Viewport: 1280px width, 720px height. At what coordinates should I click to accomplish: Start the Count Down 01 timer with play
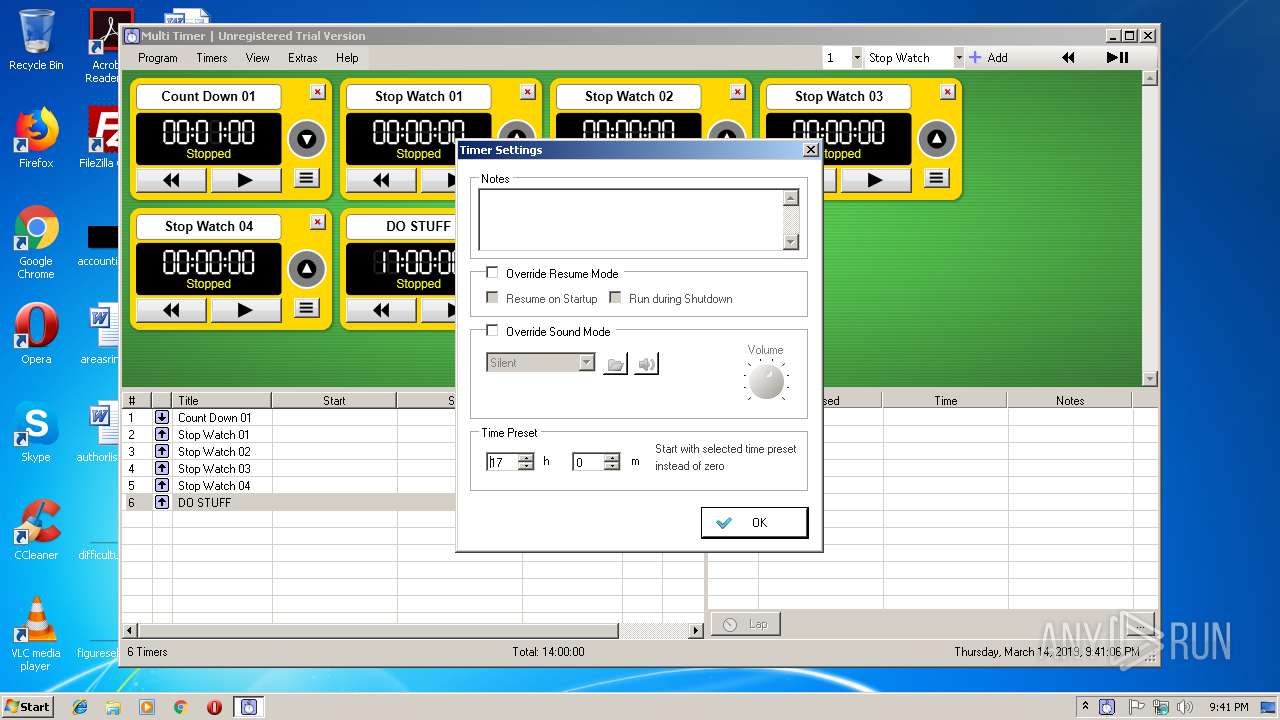(x=245, y=180)
